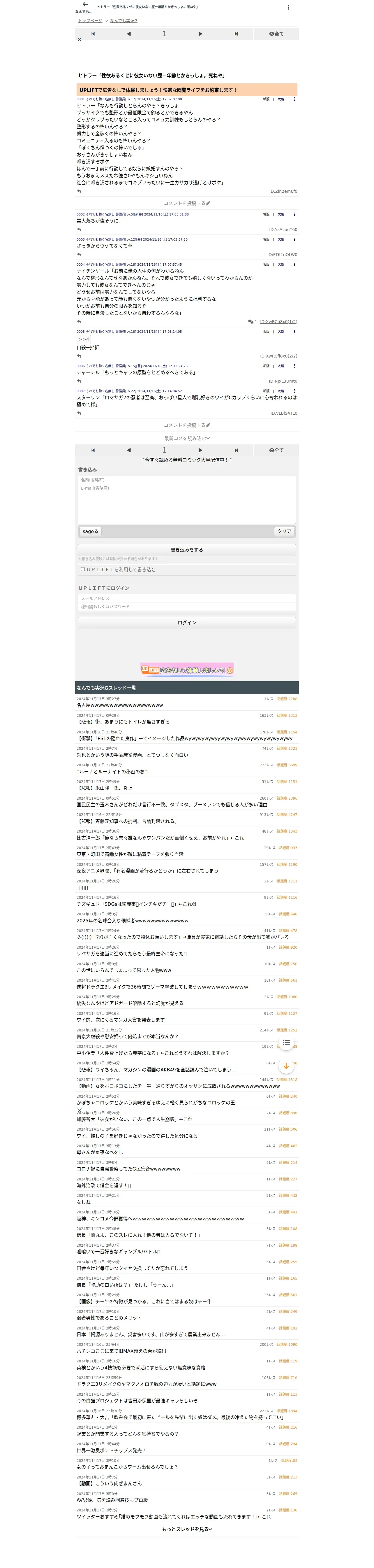Go to previous page in bottom pager

coord(129,451)
